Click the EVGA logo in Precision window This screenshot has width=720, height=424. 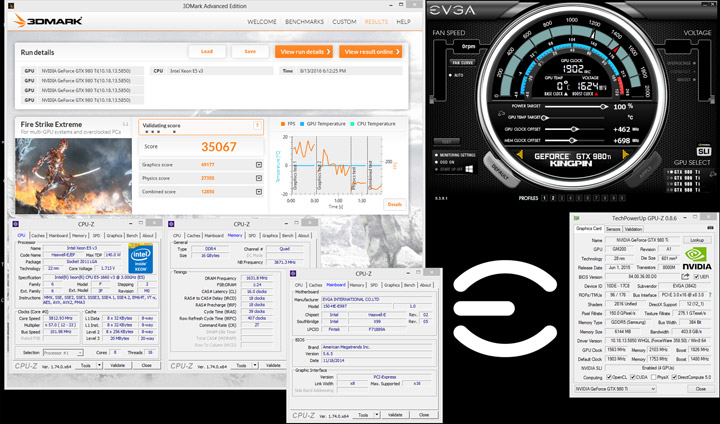[452, 10]
